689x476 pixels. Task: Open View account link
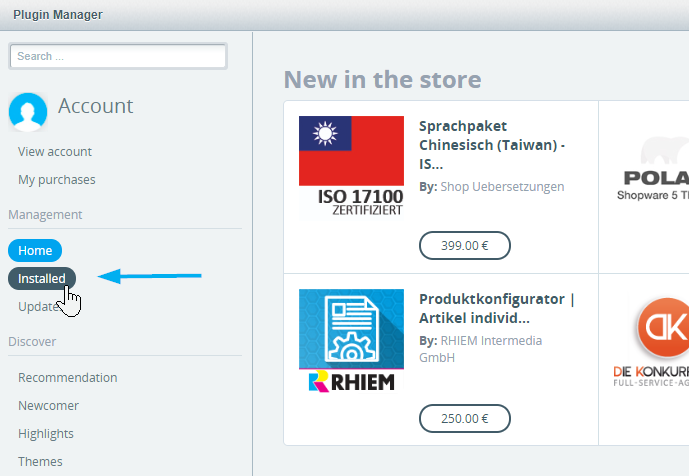pyautogui.click(x=55, y=152)
